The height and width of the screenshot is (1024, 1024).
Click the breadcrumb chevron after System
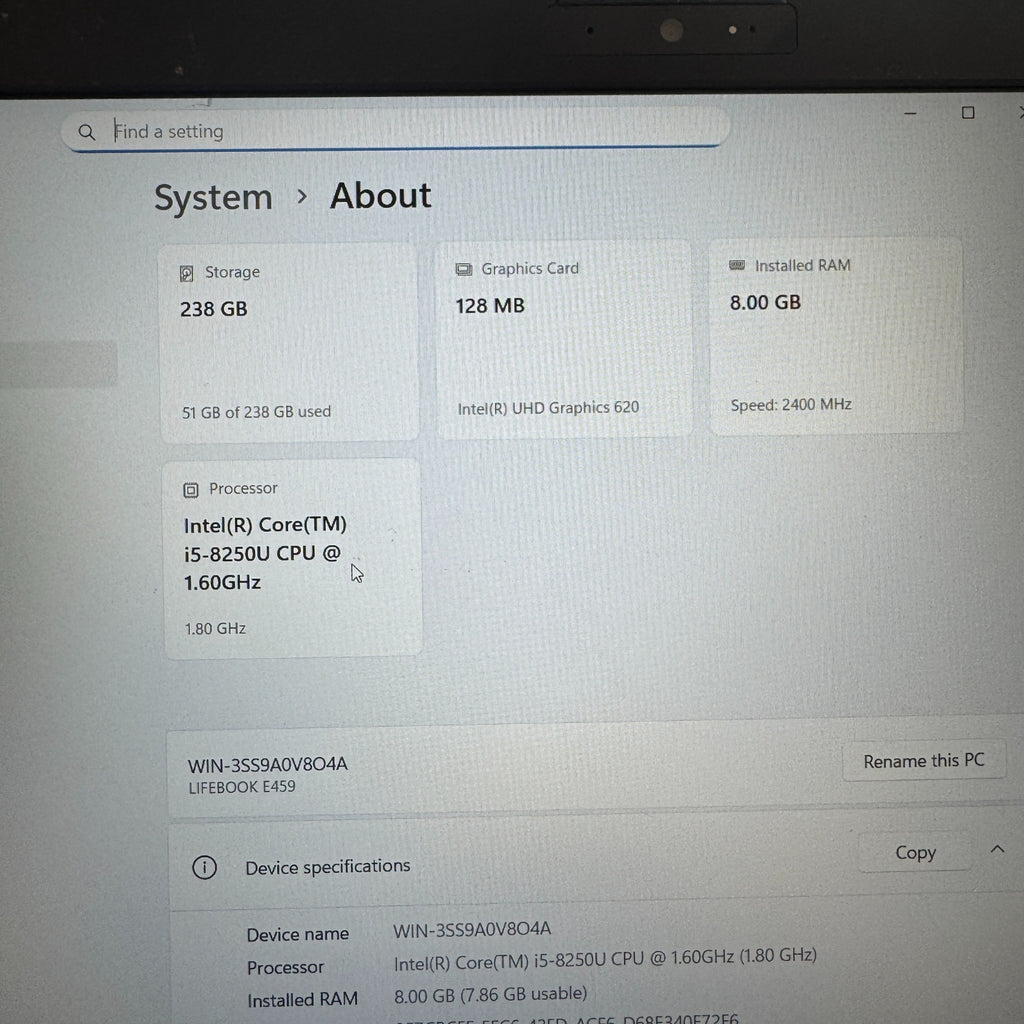click(x=302, y=197)
